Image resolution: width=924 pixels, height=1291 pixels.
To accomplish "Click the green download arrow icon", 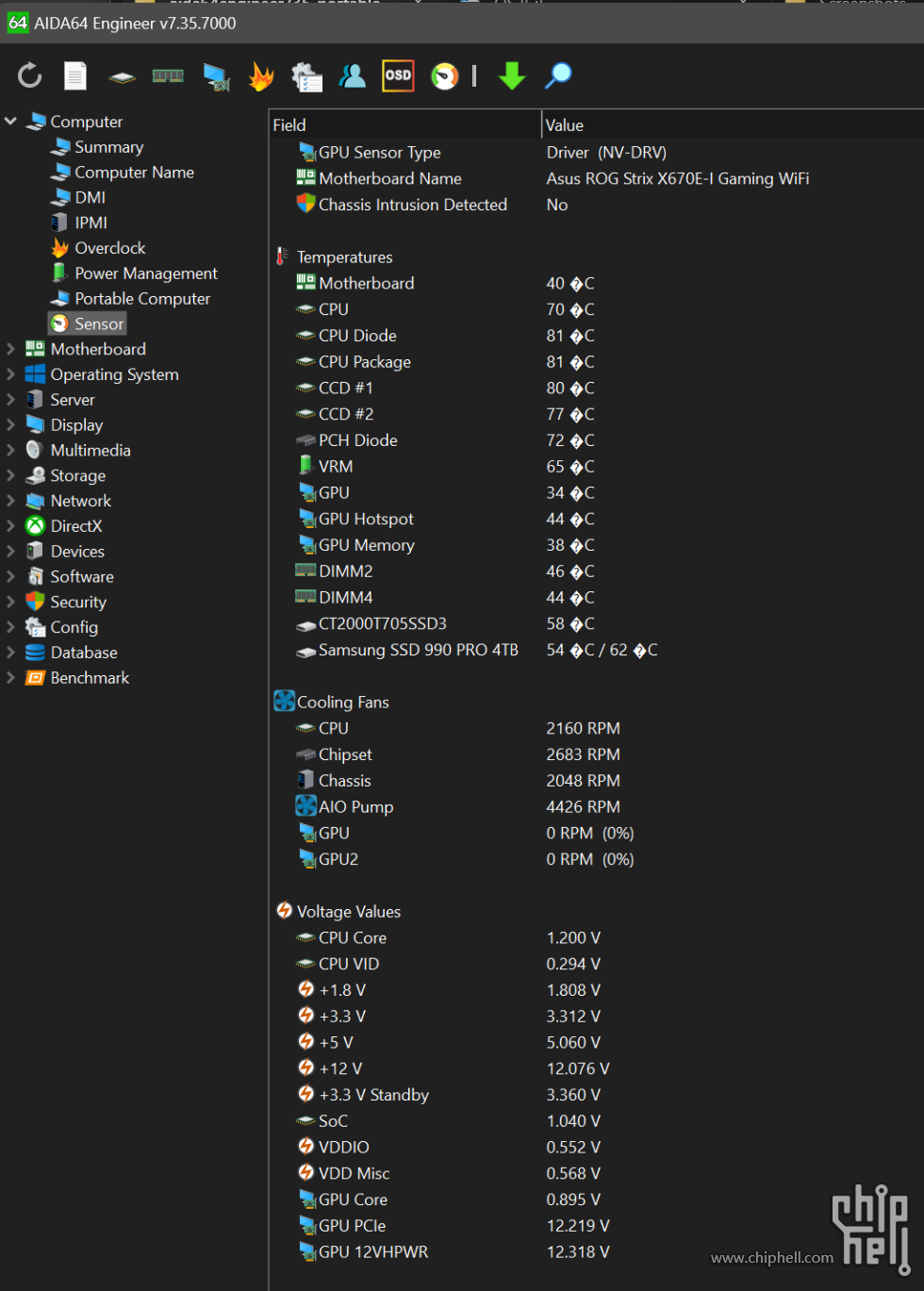I will tap(511, 75).
